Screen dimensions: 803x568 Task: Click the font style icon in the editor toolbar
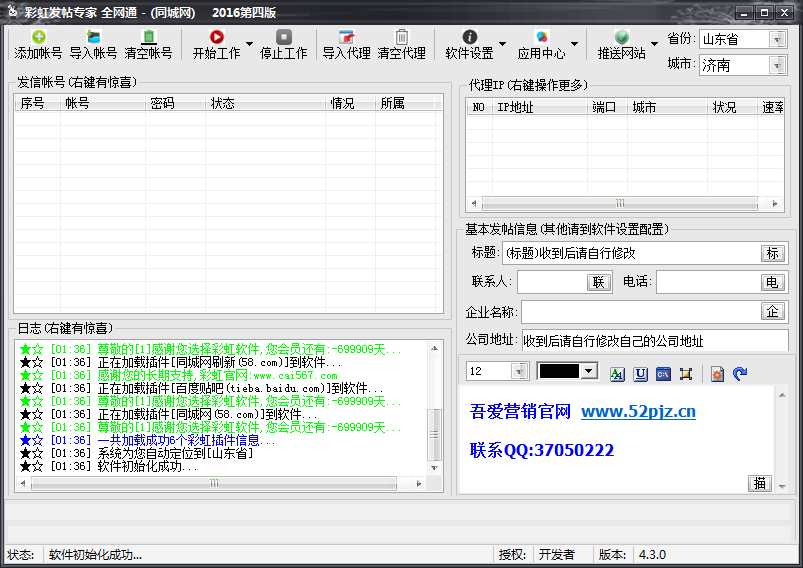pyautogui.click(x=617, y=373)
